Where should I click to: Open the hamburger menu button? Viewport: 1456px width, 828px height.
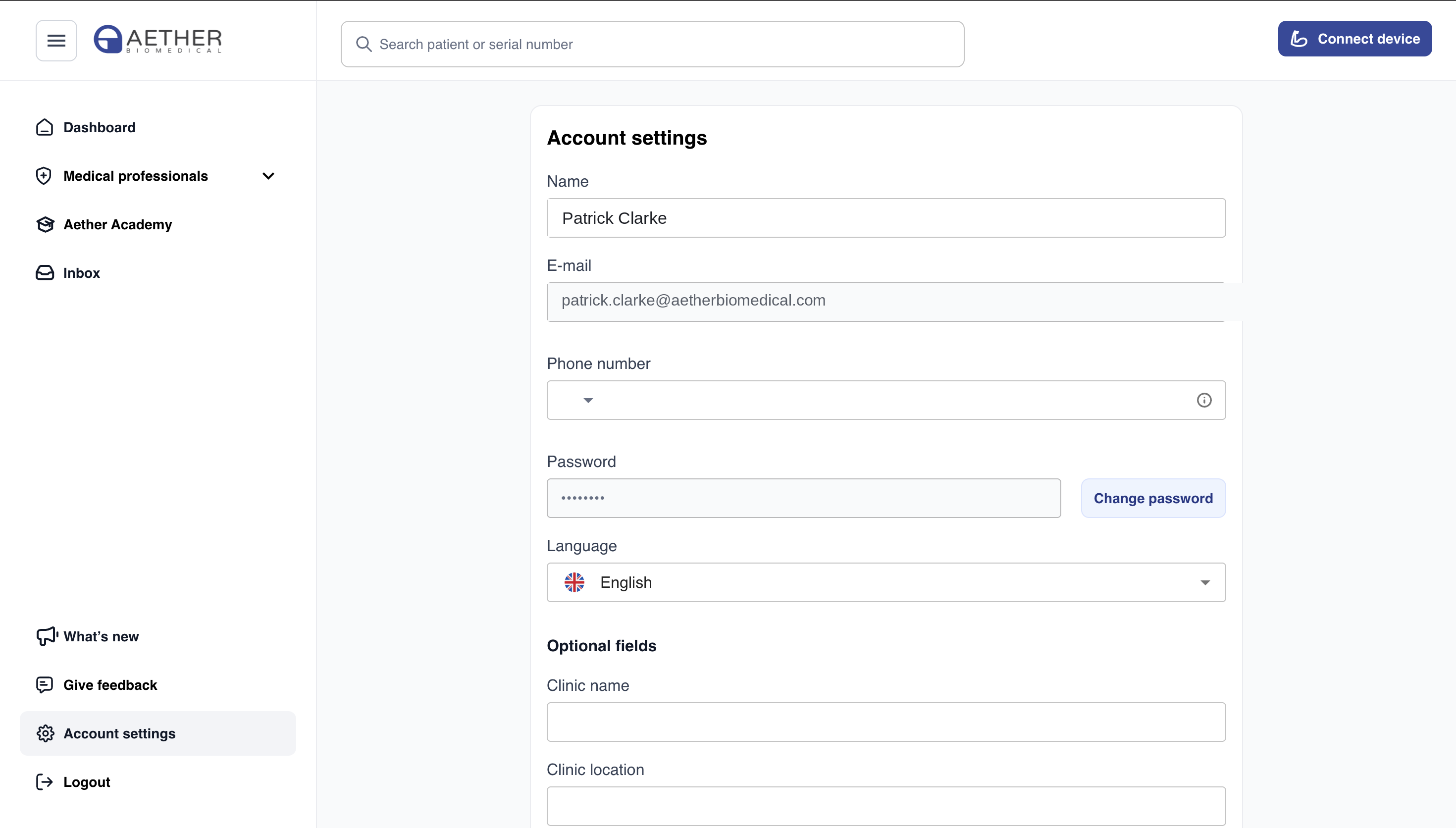pyautogui.click(x=56, y=41)
